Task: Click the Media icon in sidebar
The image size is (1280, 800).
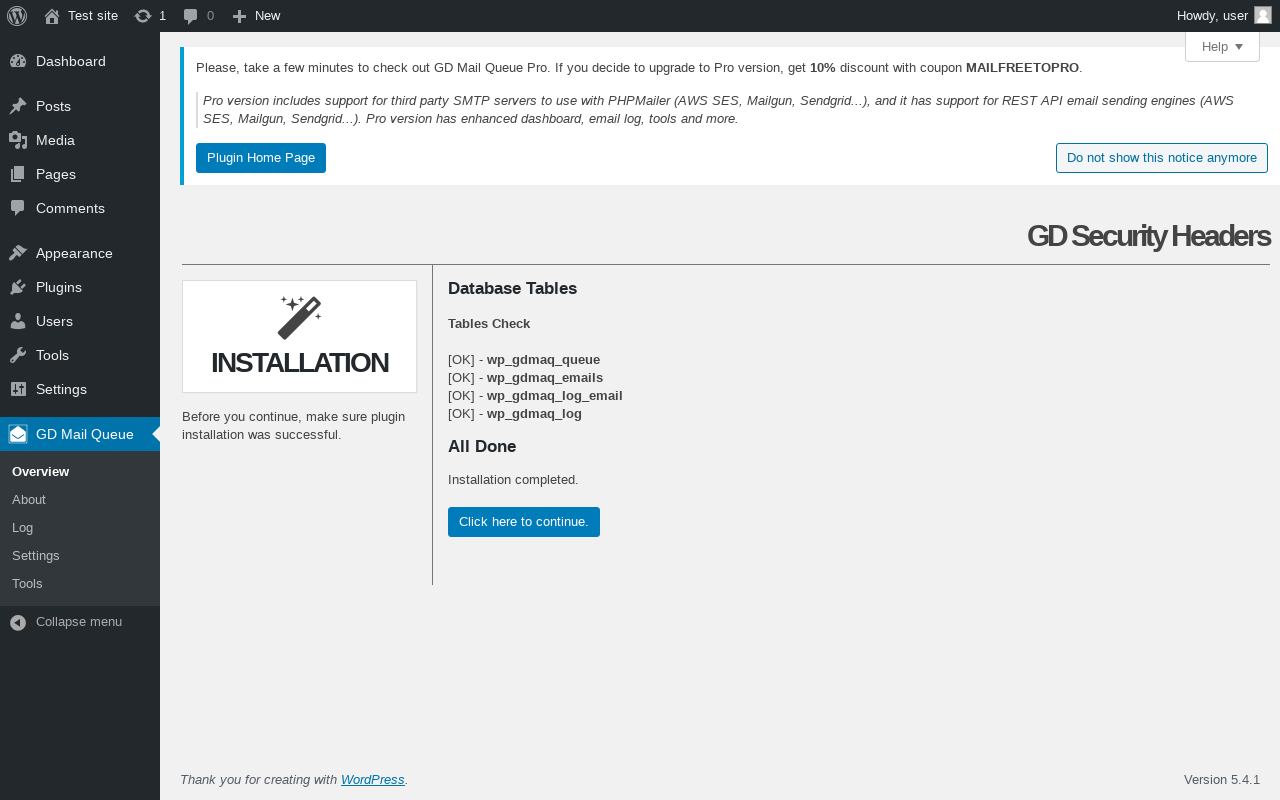Action: coord(18,140)
